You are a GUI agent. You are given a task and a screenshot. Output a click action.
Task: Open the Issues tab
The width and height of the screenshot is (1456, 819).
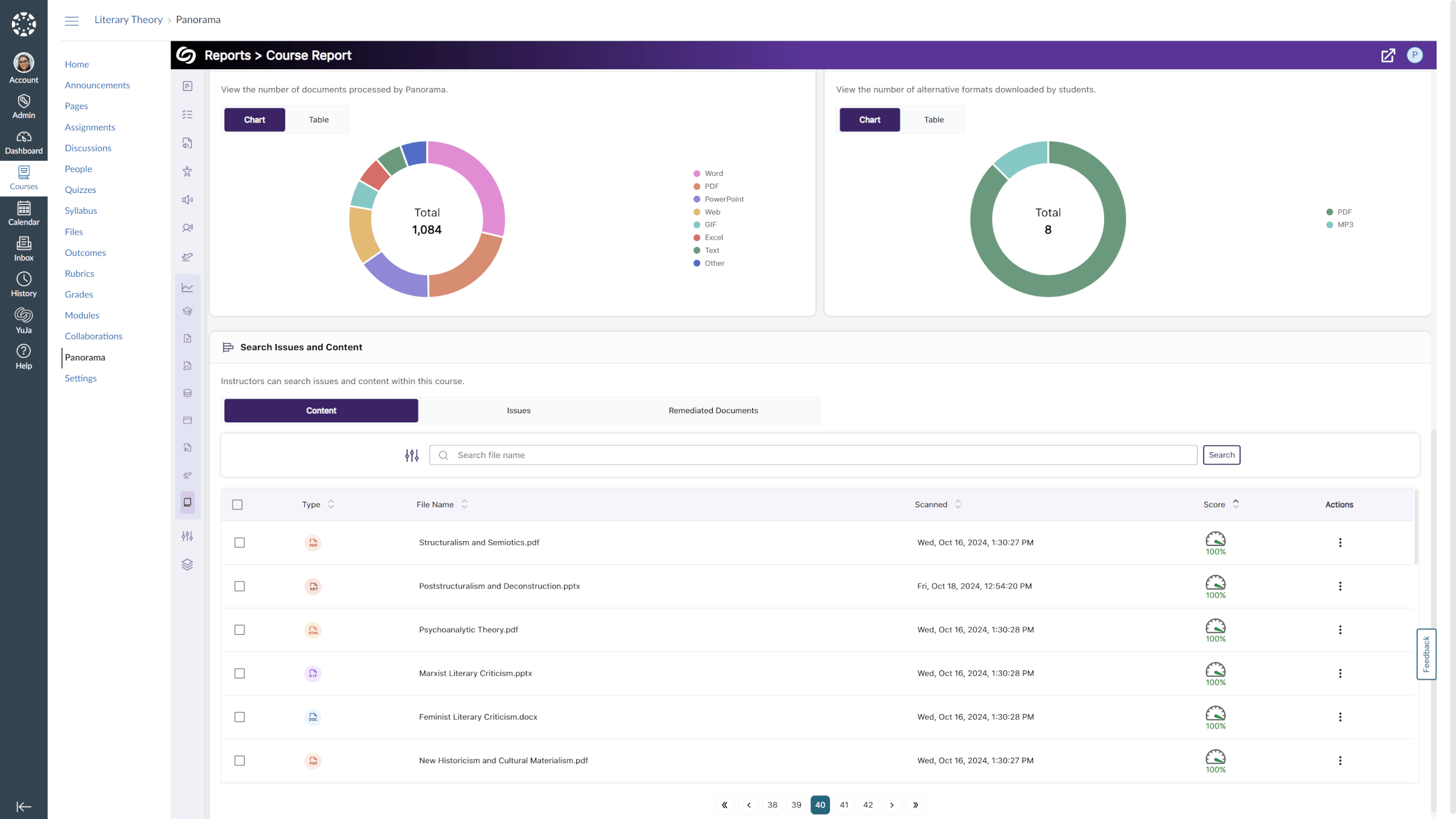coord(519,411)
